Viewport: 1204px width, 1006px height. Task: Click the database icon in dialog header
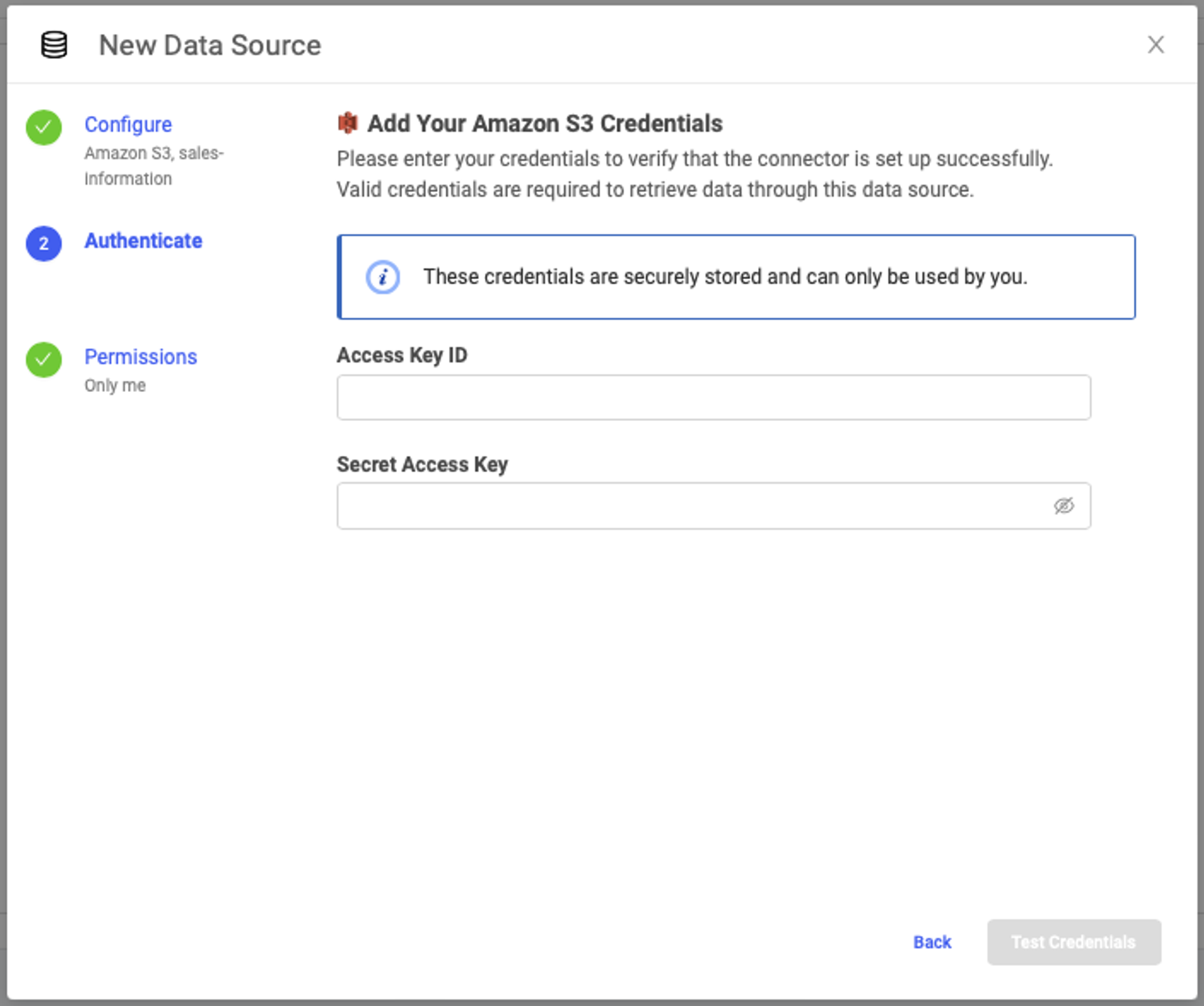(54, 45)
